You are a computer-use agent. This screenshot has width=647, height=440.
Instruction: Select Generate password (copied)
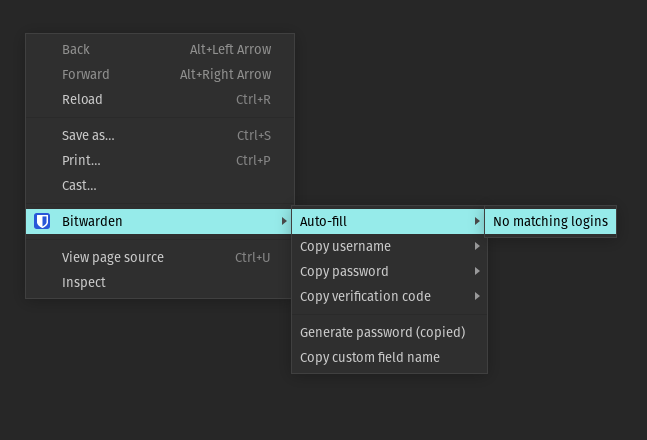[390, 332]
